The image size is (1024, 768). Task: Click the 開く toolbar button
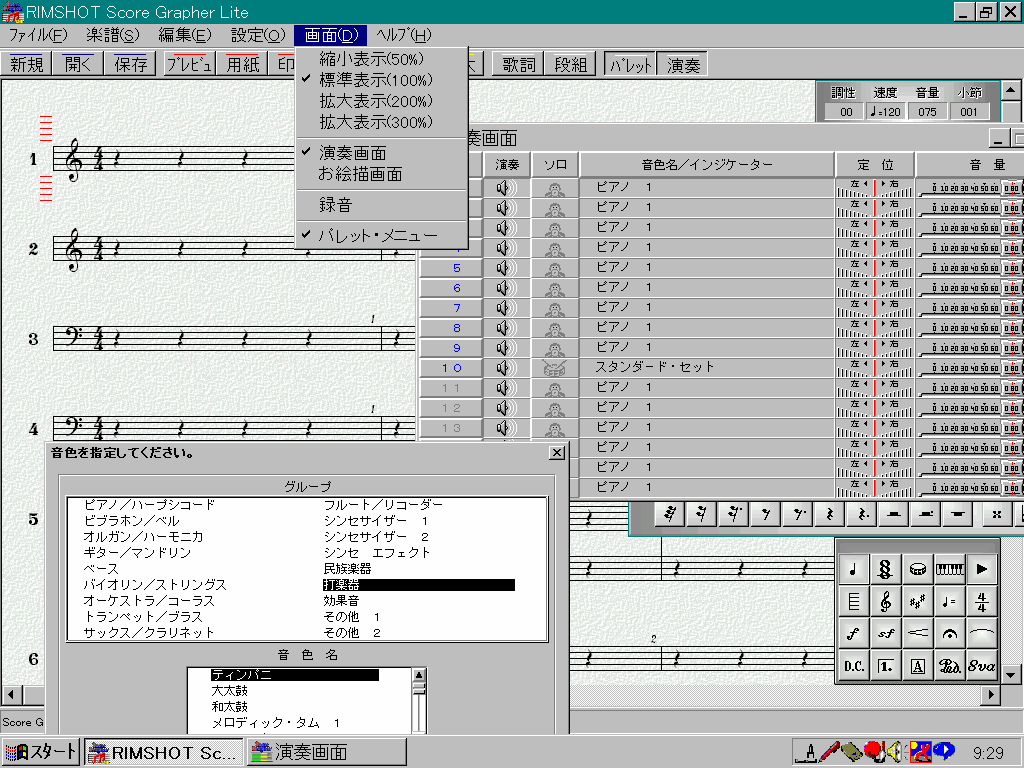click(x=79, y=64)
